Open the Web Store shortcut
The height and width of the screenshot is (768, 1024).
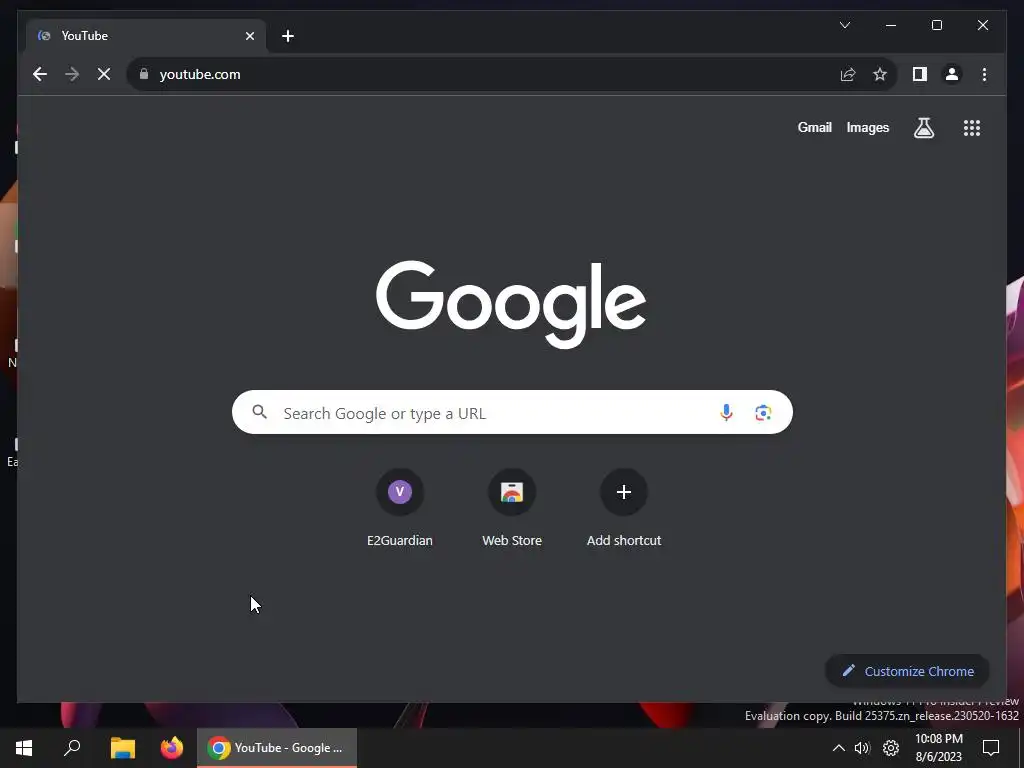(512, 508)
